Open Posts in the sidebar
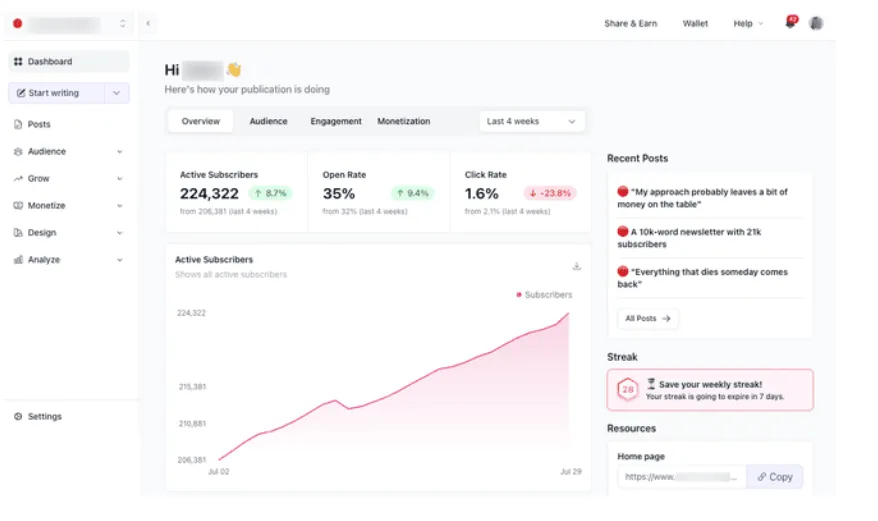Image resolution: width=878 pixels, height=521 pixels. pyautogui.click(x=39, y=124)
